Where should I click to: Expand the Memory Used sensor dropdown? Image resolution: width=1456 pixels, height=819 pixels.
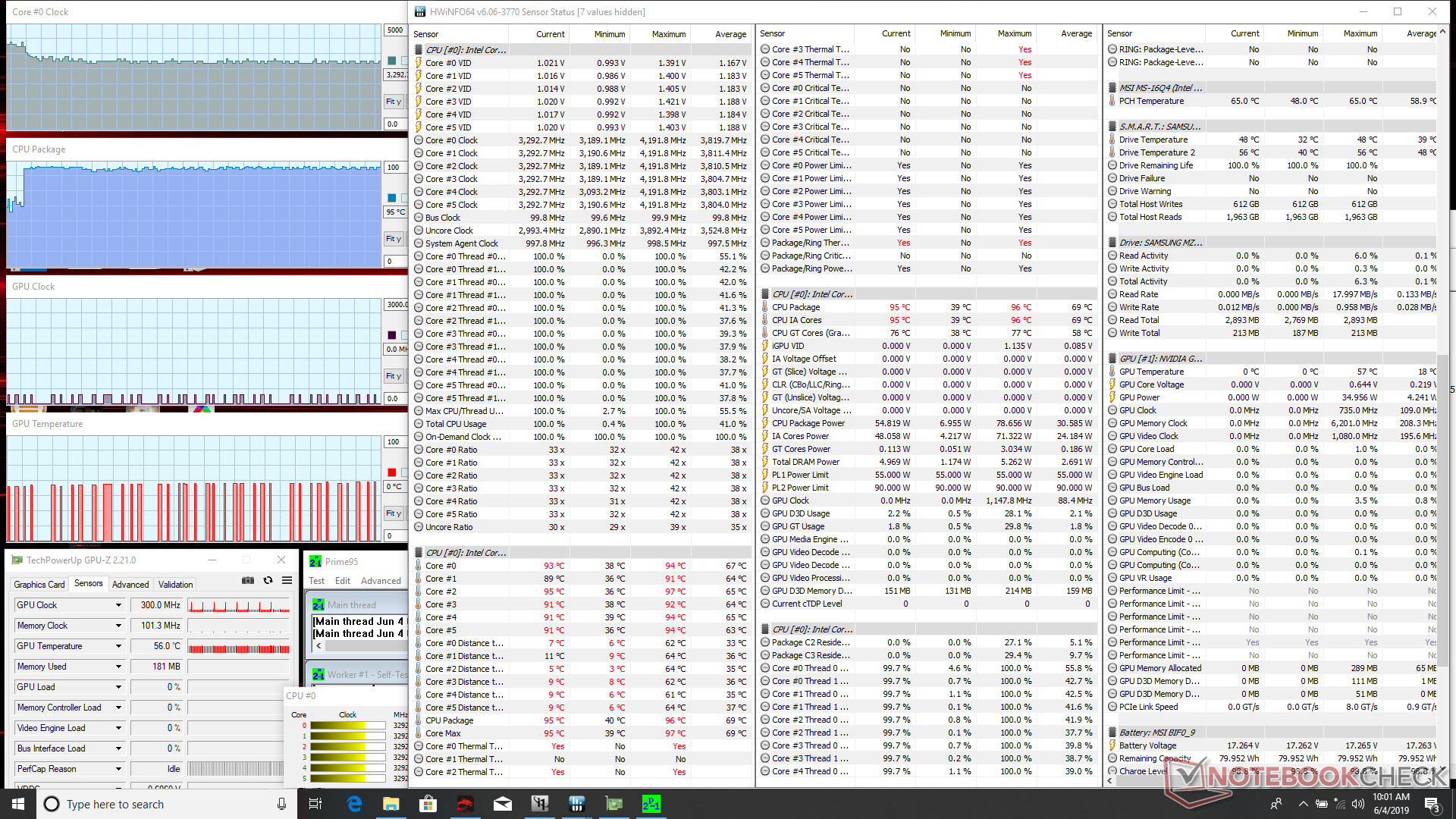(x=118, y=667)
